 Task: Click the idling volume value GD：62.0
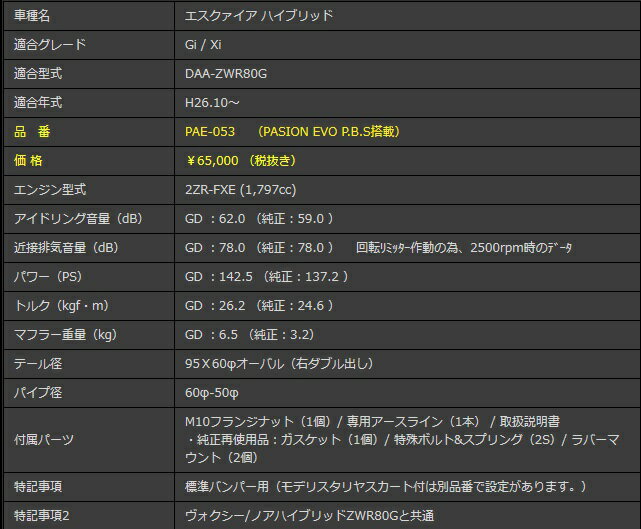[213, 218]
